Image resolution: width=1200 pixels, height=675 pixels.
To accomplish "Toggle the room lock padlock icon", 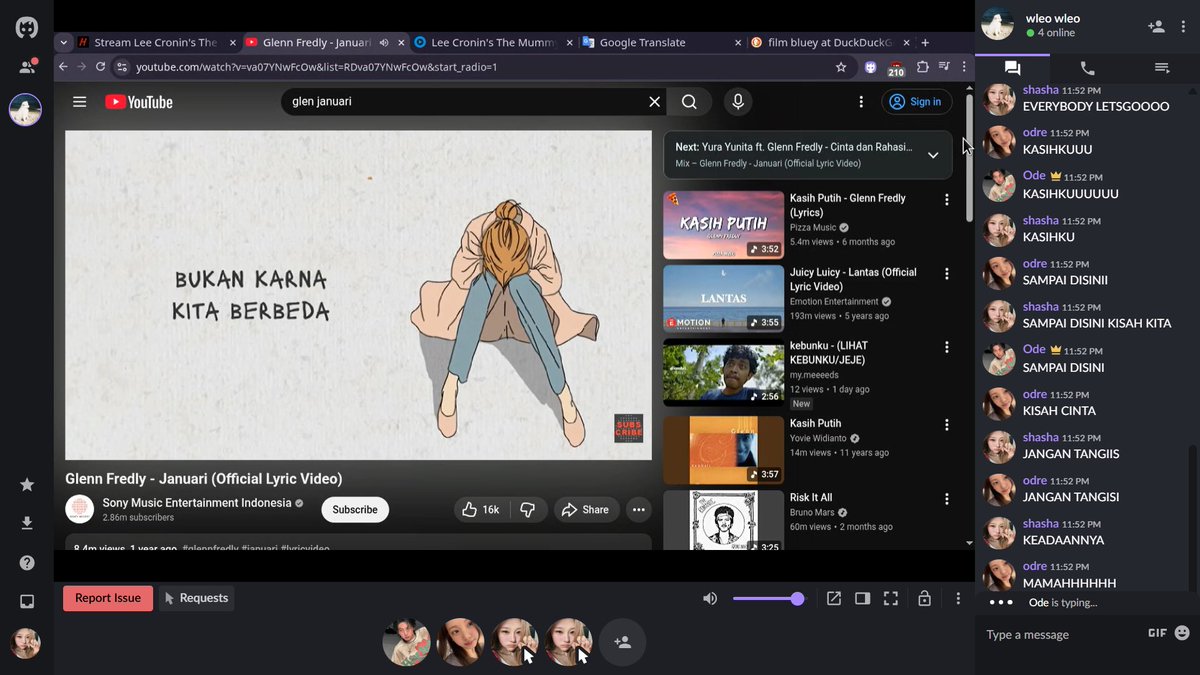I will coord(924,599).
